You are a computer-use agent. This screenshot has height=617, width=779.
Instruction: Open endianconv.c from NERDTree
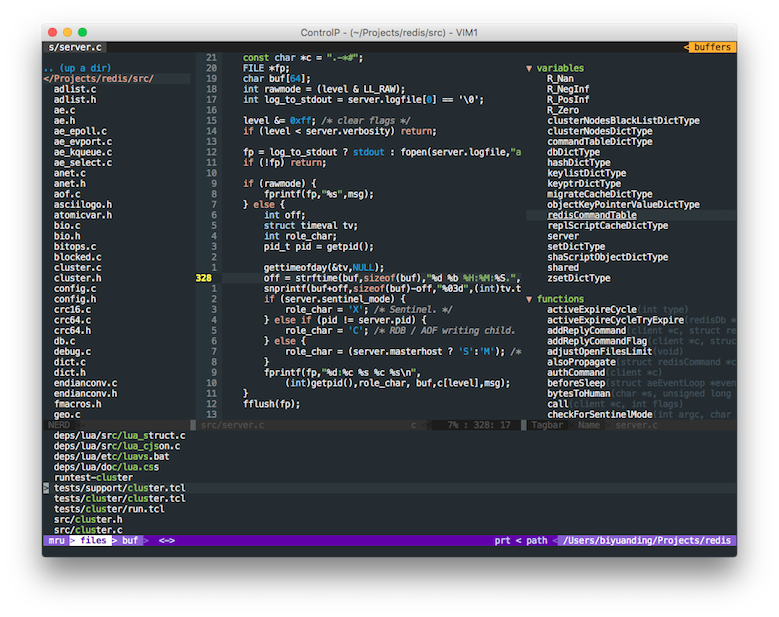(85, 383)
